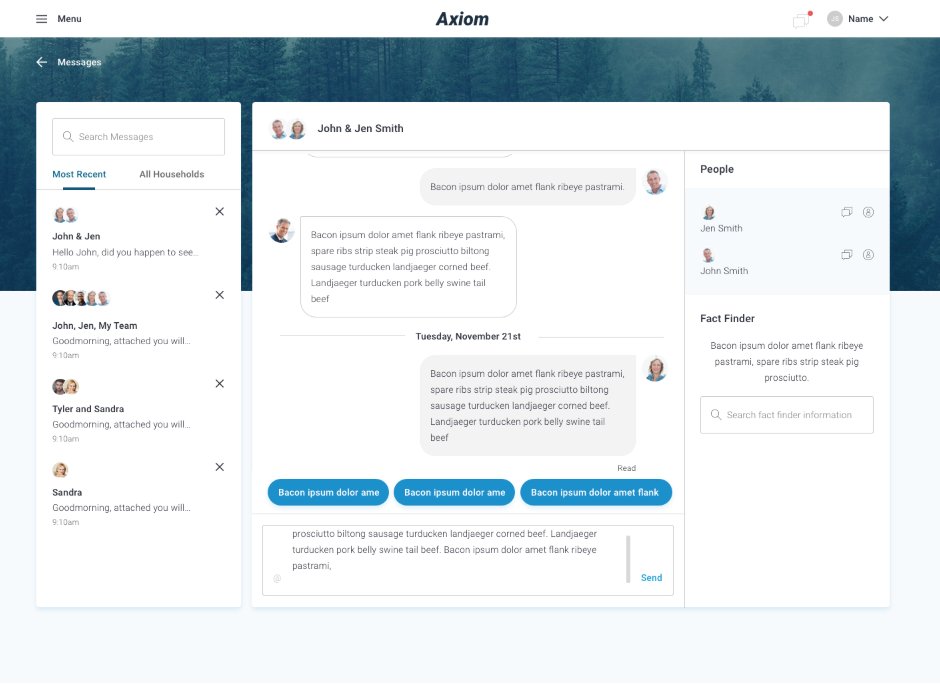Image resolution: width=940 pixels, height=685 pixels.
Task: Open the Name account dropdown
Action: click(x=862, y=18)
